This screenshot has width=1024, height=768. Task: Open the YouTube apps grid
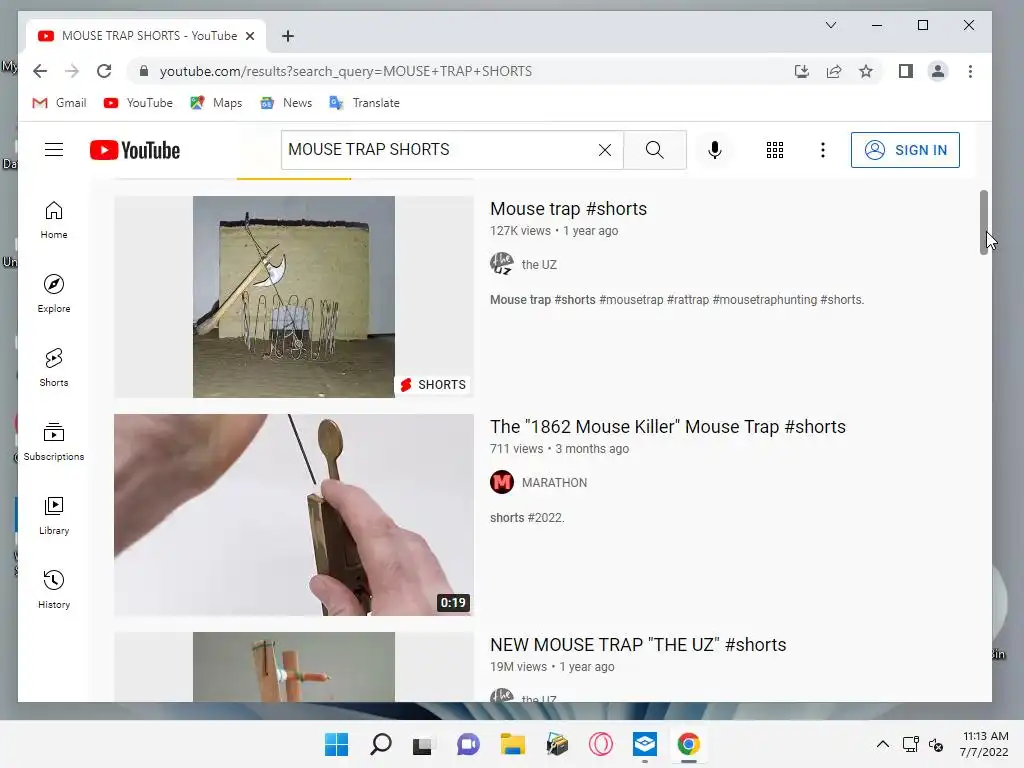[x=775, y=150]
